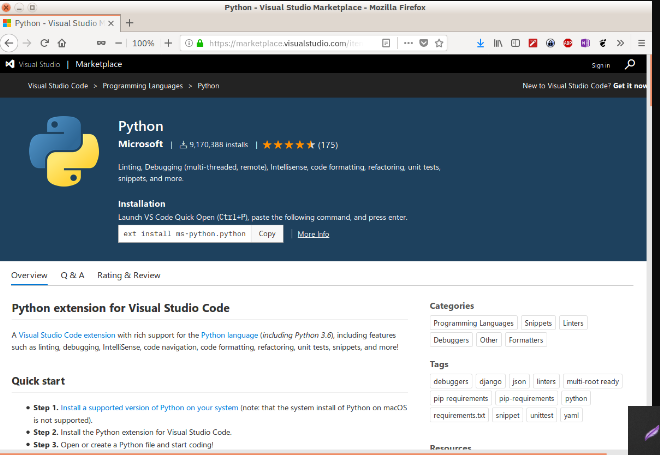Click the json tag
This screenshot has height=455, width=660.
coord(519,381)
